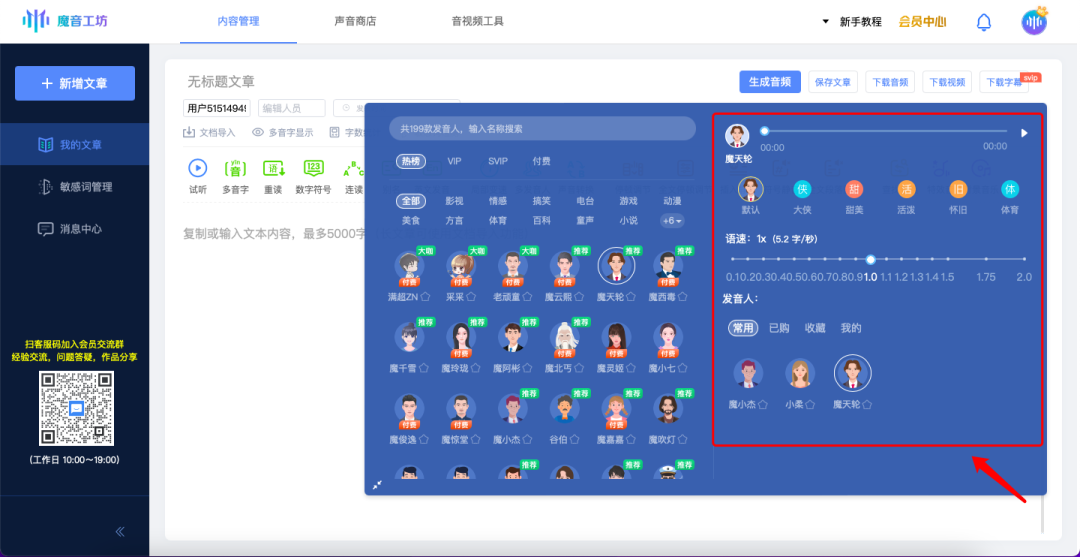Switch to the 已购 voices tab
The height and width of the screenshot is (557, 1080).
click(779, 328)
